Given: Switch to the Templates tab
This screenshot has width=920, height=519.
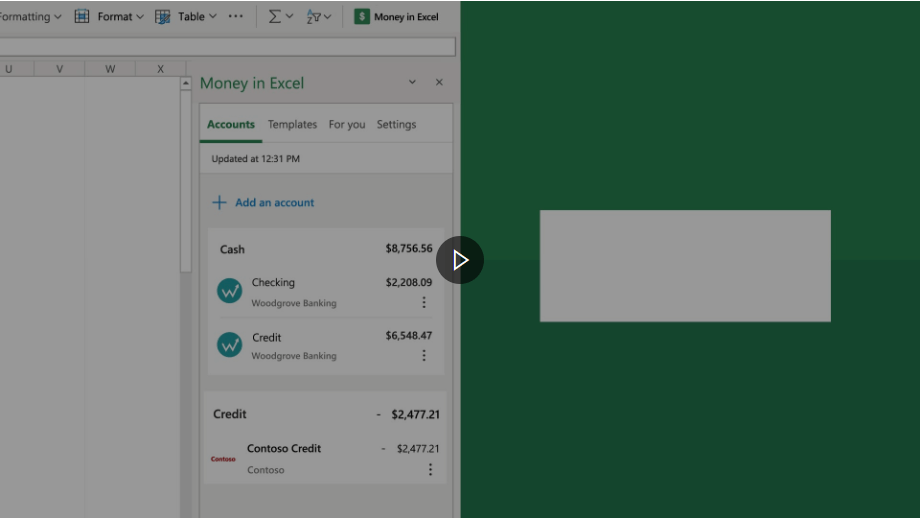Looking at the screenshot, I should pyautogui.click(x=292, y=125).
